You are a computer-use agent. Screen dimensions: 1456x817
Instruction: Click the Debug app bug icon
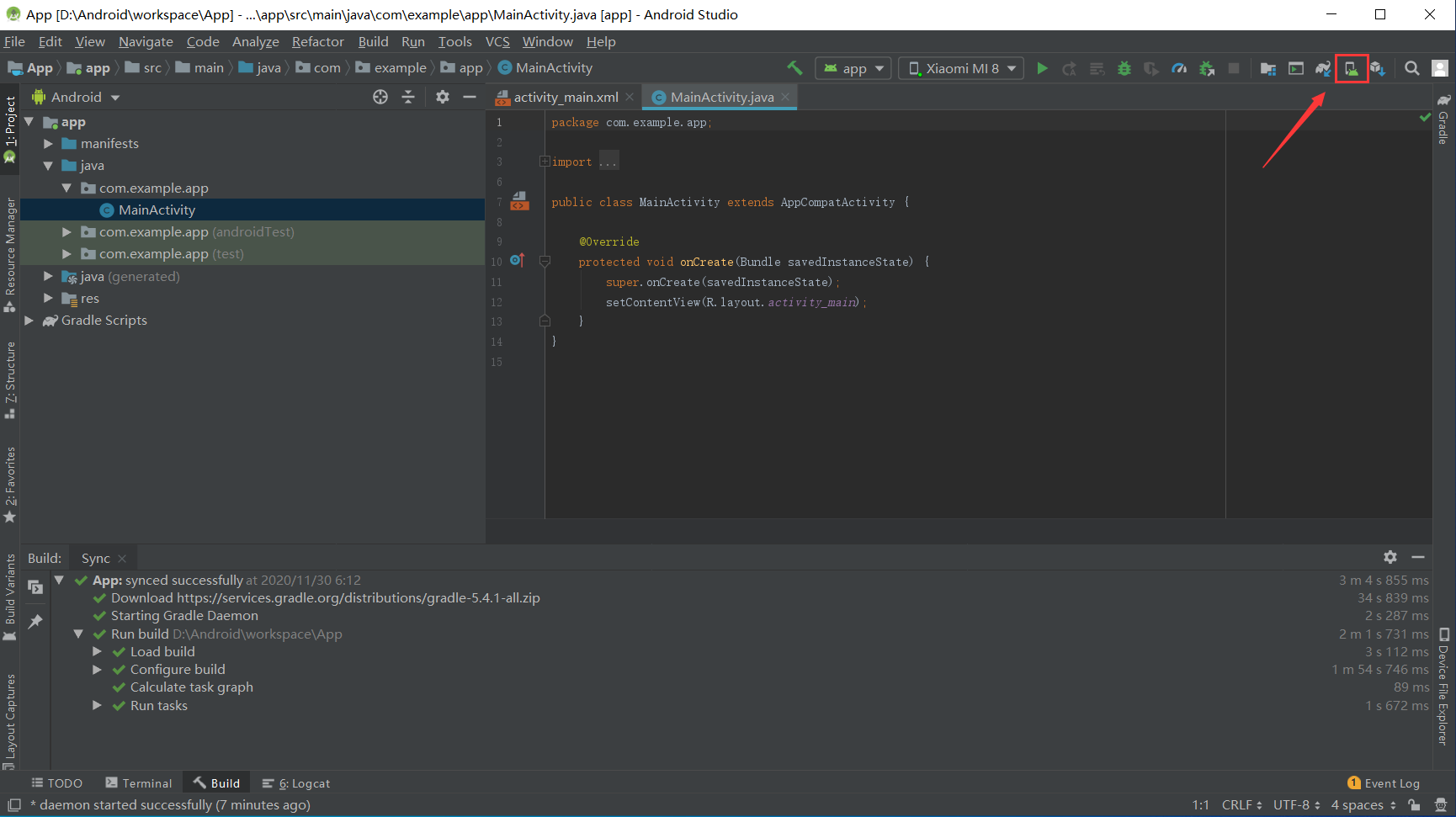(1124, 68)
